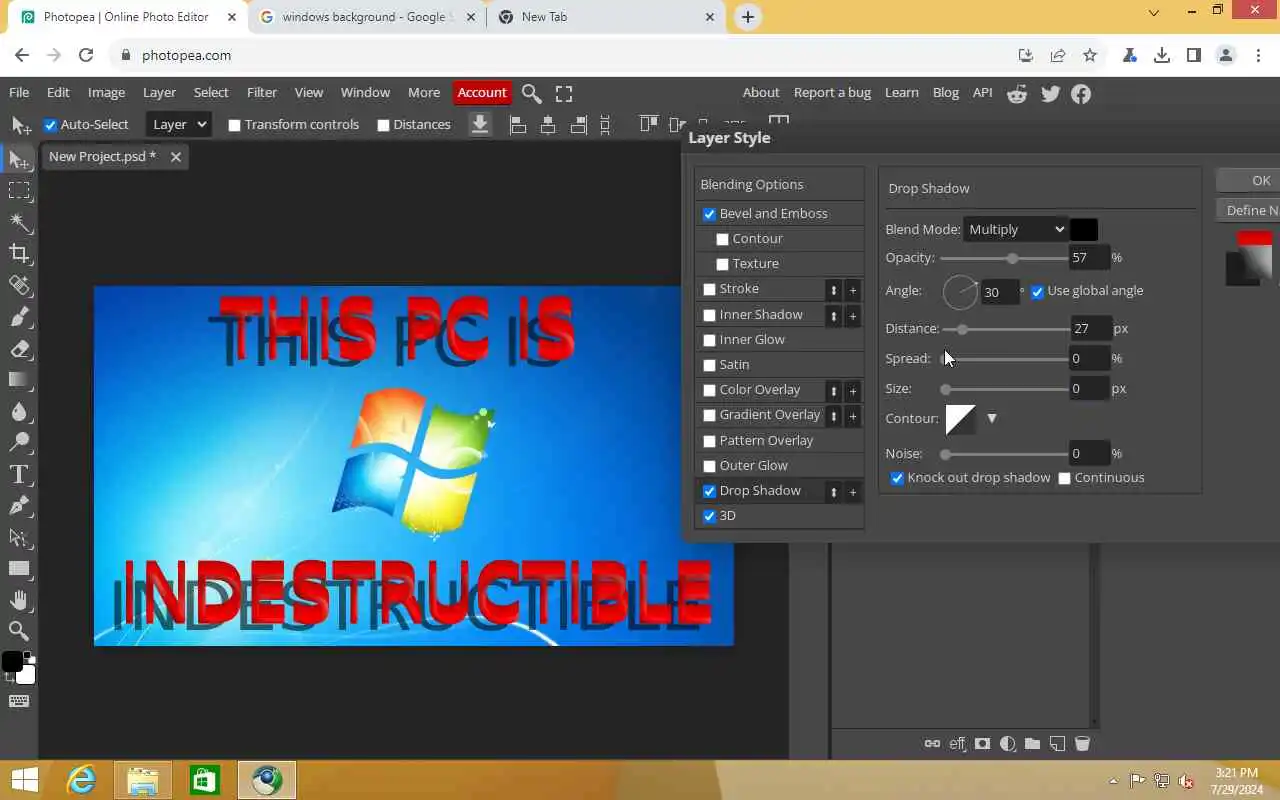Create a new folder in layers panel
1280x800 pixels.
pyautogui.click(x=1032, y=743)
